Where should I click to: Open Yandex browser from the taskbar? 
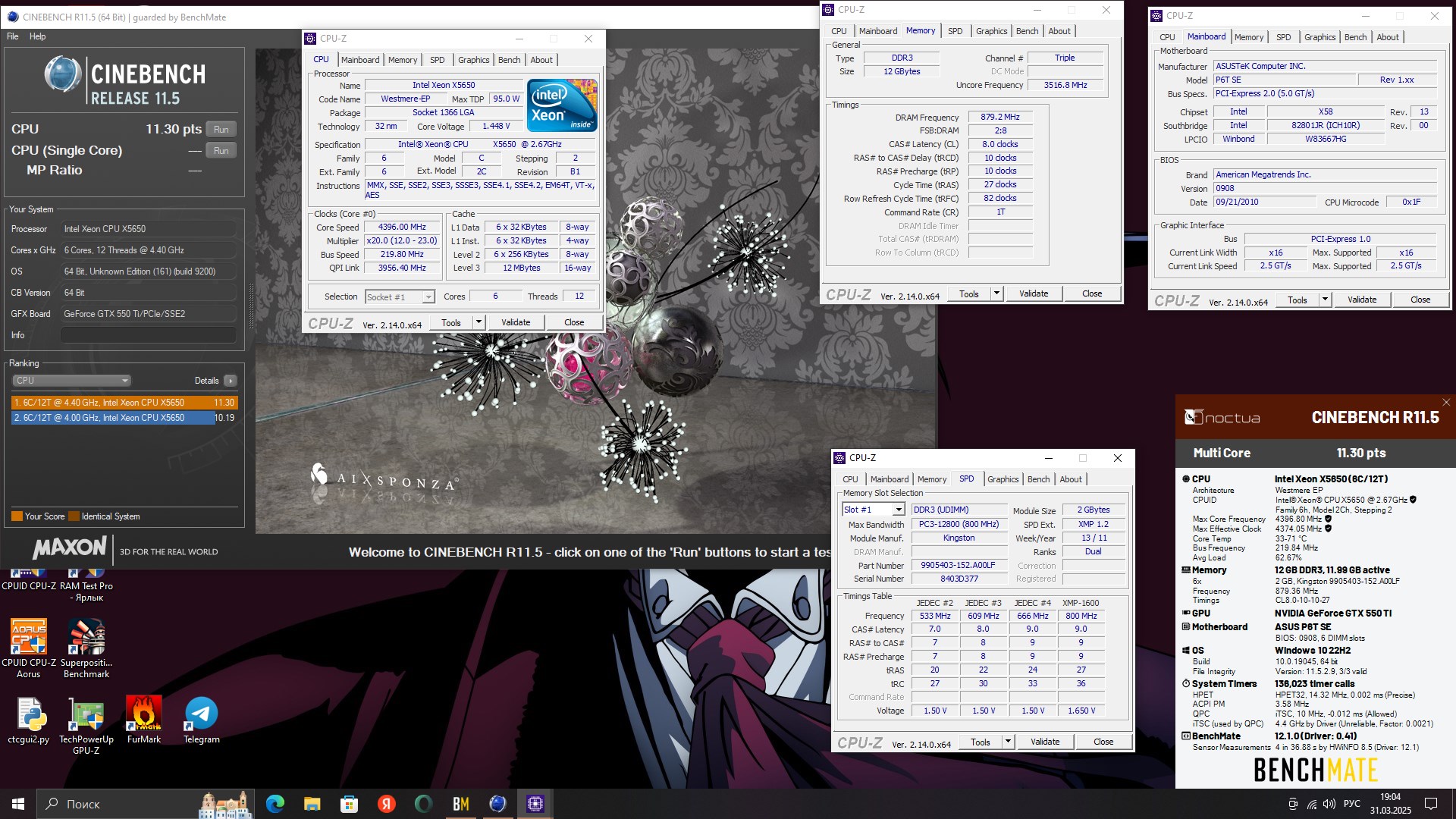(386, 804)
